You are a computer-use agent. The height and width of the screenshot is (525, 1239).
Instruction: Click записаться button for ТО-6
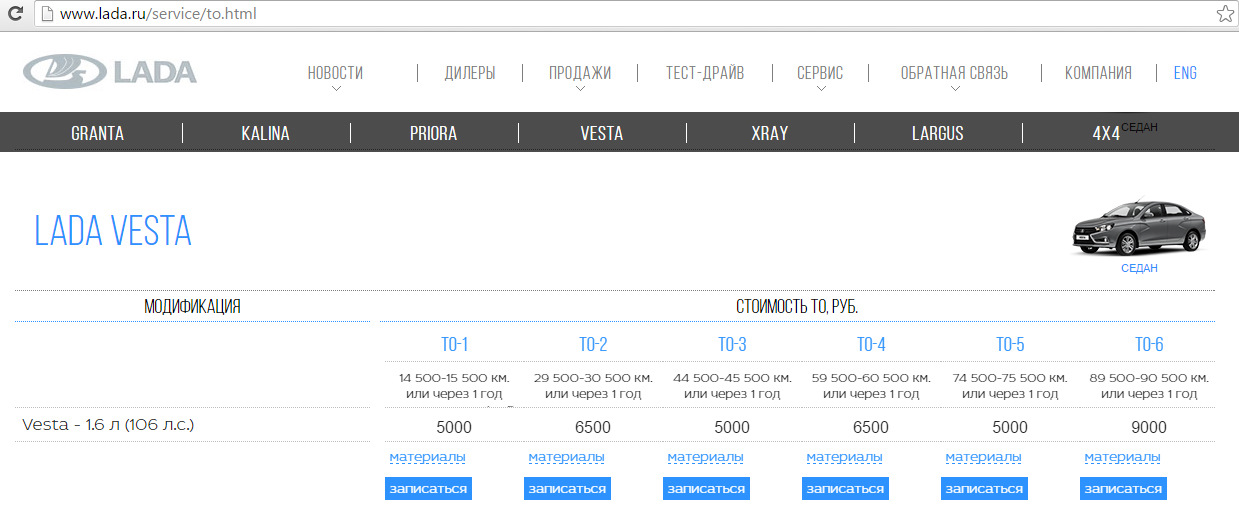1123,488
